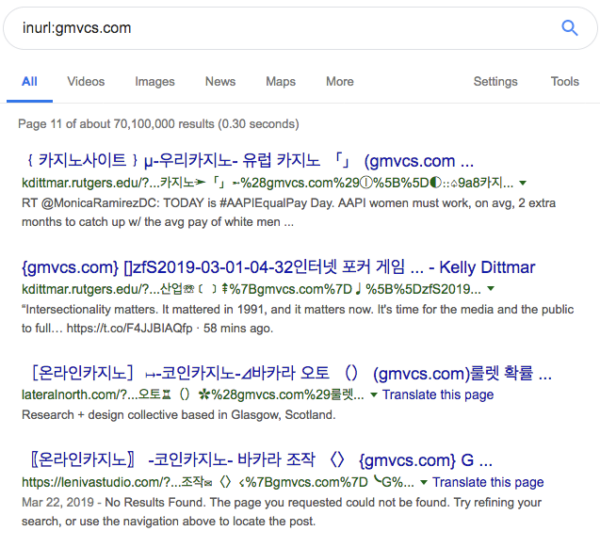
Task: Switch to the Videos tab
Action: coord(86,82)
